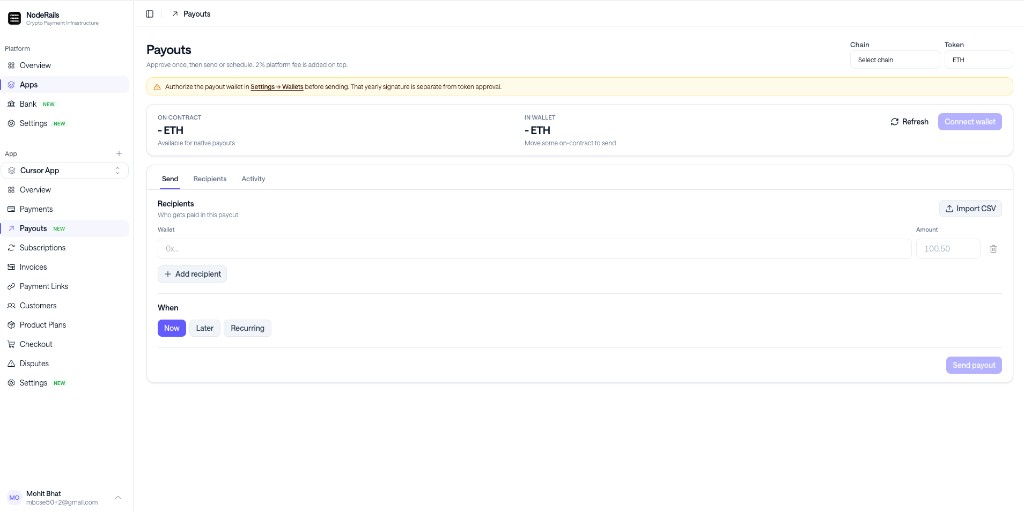This screenshot has height=511, width=1024.
Task: Open Customers page
Action: coord(65,306)
